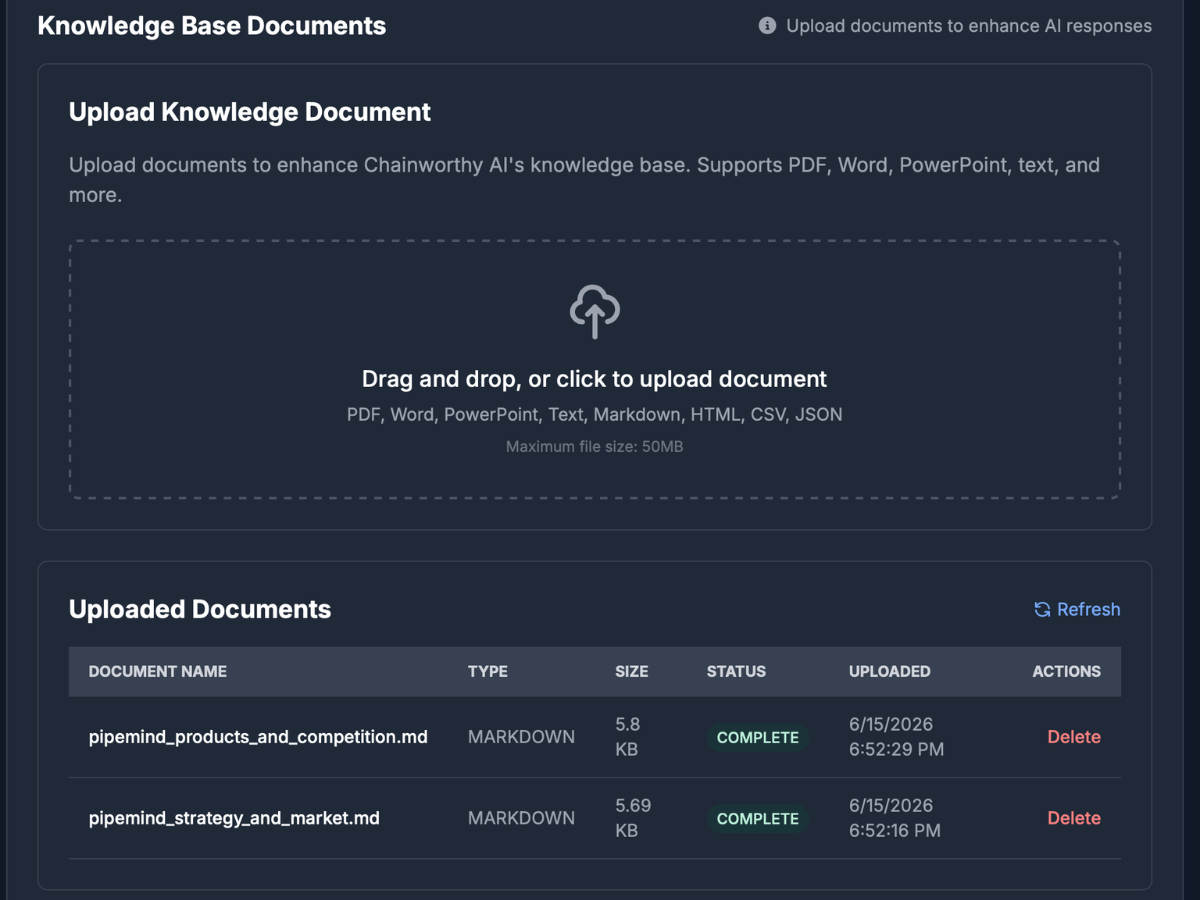Click the Knowledge Base Documents heading
The width and height of the screenshot is (1200, 900).
click(x=212, y=26)
